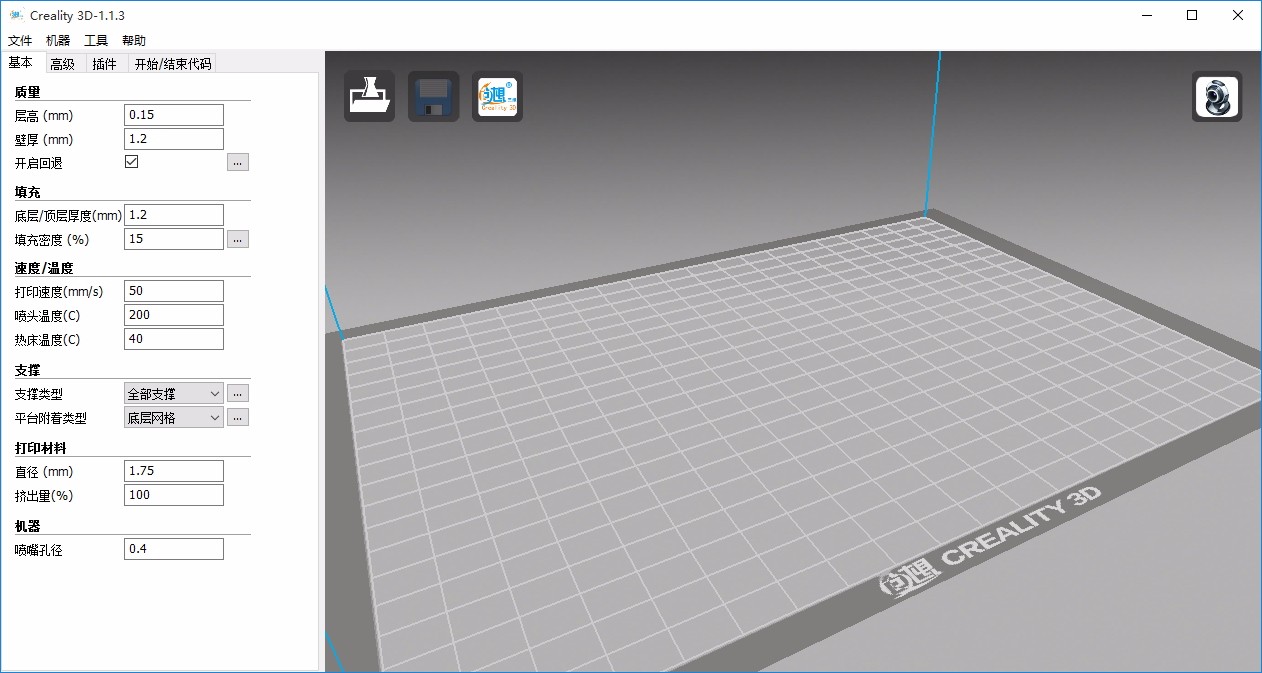Select the 喷头温度 nozzle temperature field
Viewport: 1262px width, 673px height.
coord(173,314)
